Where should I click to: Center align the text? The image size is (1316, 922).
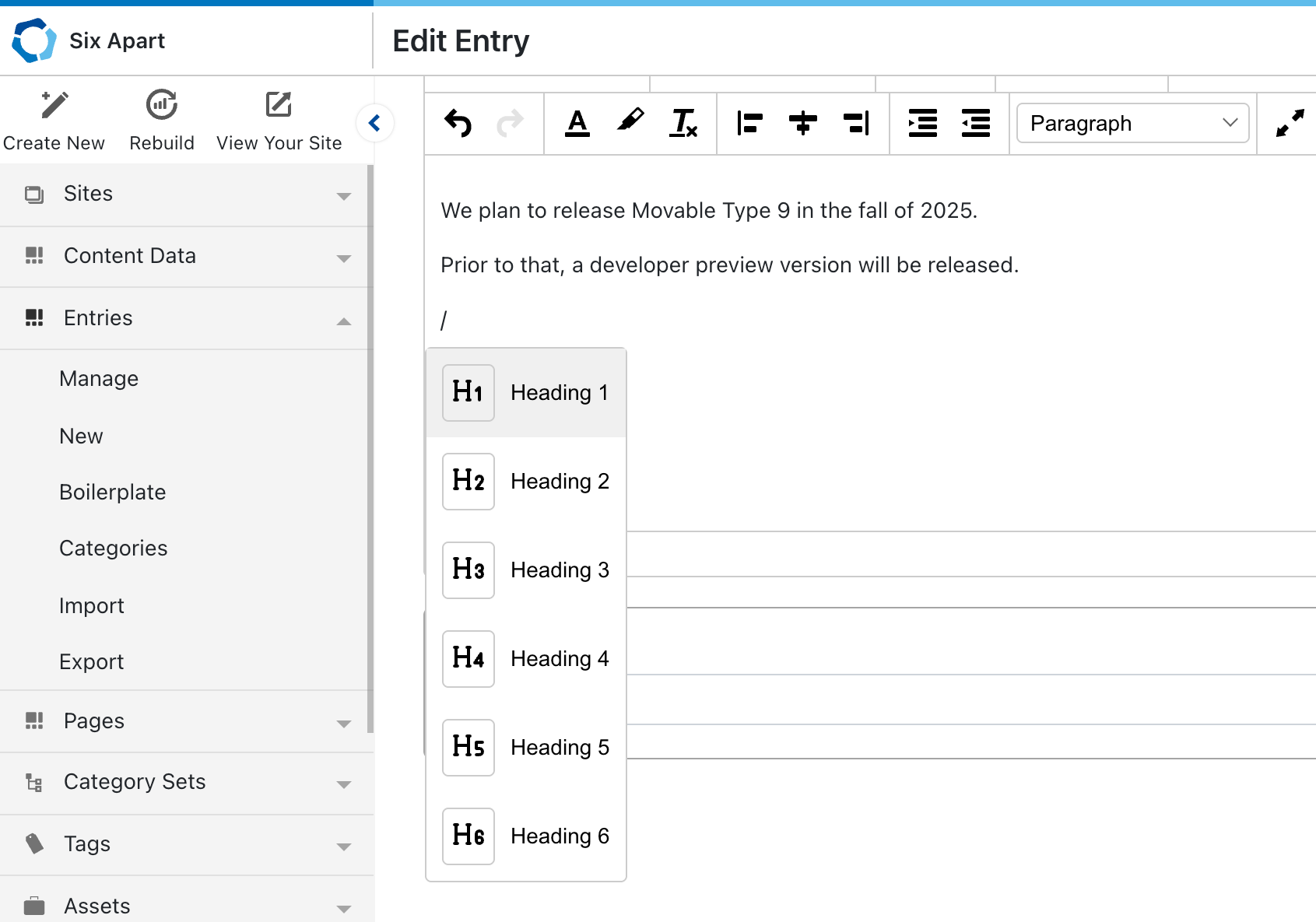pyautogui.click(x=802, y=123)
